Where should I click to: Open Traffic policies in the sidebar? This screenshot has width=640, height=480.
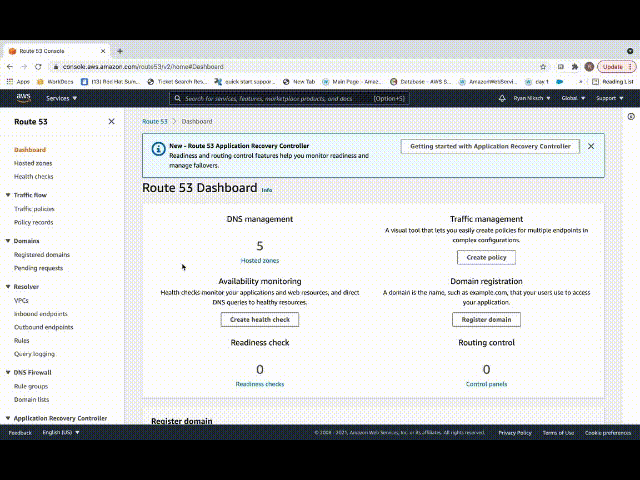click(34, 209)
